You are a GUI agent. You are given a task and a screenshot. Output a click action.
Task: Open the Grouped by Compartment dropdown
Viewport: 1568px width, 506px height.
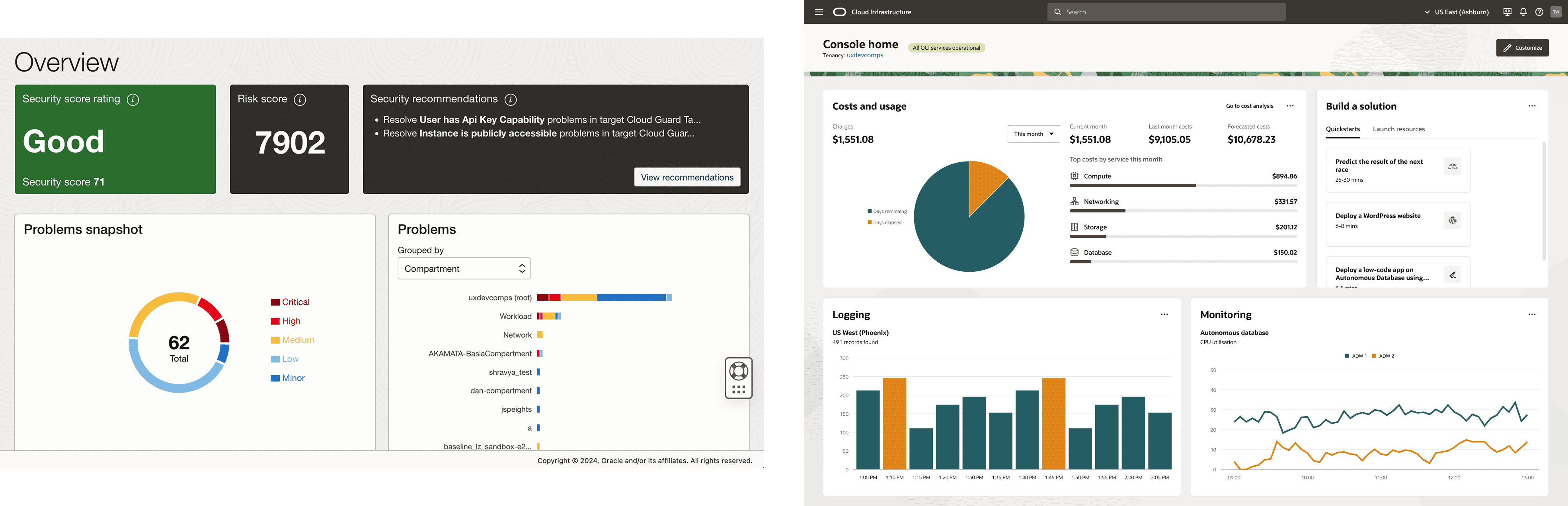coord(464,268)
